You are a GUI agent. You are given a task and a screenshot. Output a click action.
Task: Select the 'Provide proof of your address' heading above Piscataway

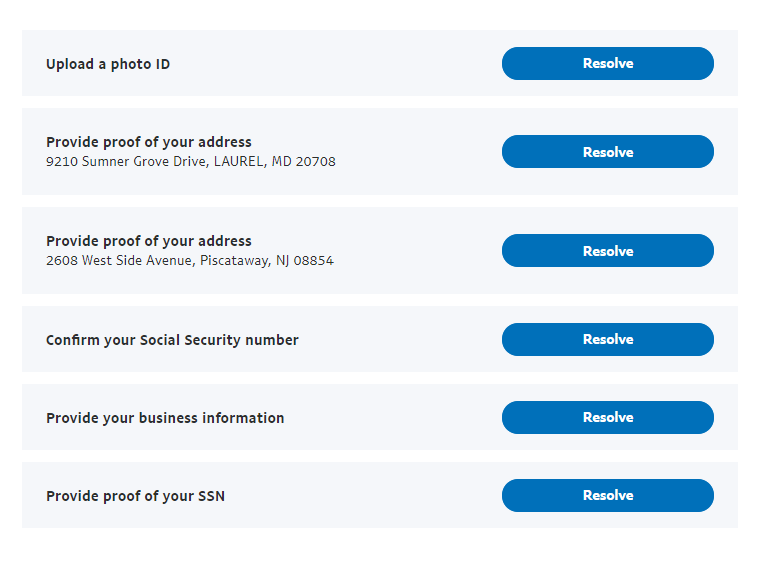point(149,241)
